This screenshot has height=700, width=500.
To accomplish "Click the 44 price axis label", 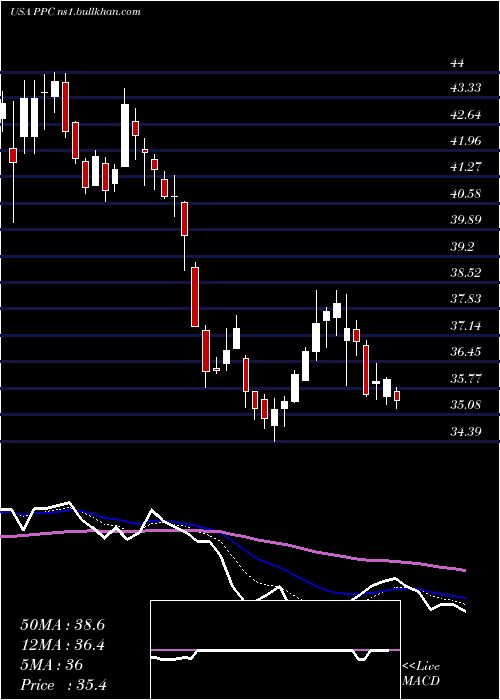I will 457,63.
